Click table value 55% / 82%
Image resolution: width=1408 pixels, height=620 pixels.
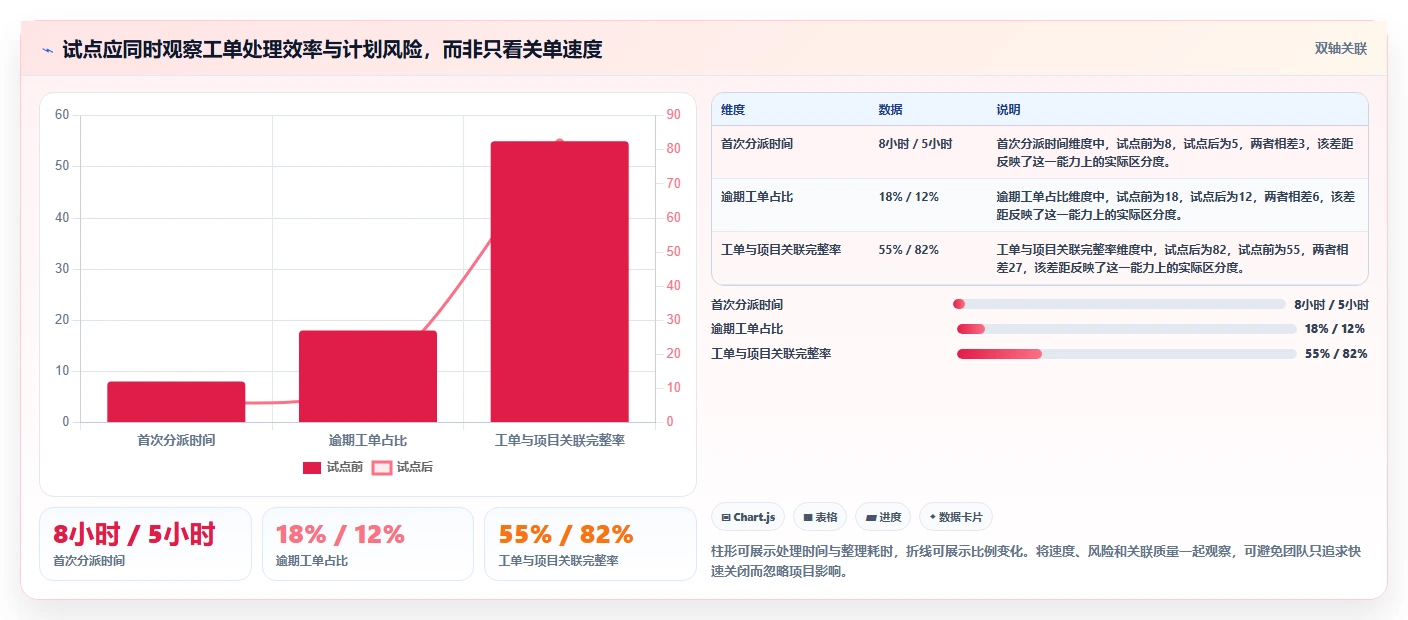pos(909,250)
